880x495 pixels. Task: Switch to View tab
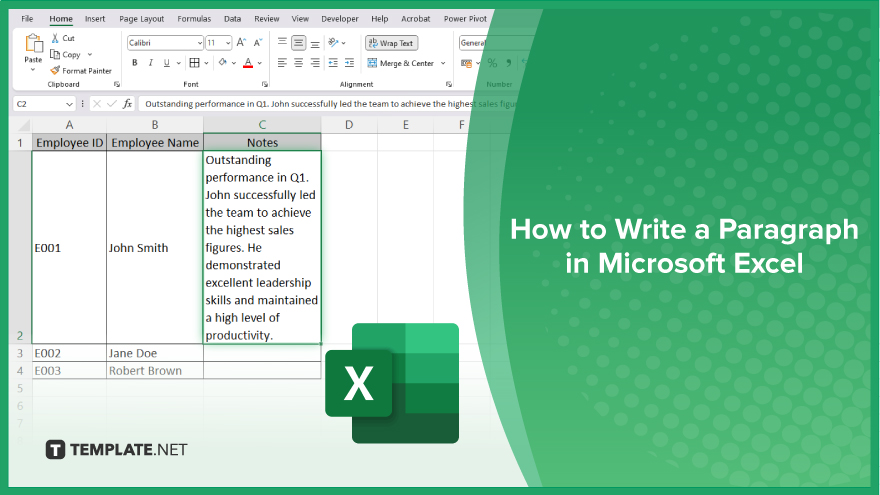click(x=300, y=19)
